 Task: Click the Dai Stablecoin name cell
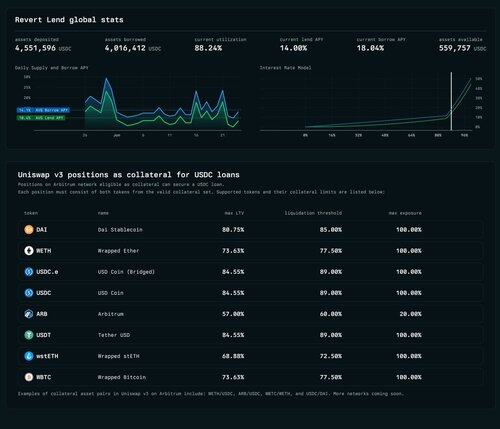tap(120, 230)
